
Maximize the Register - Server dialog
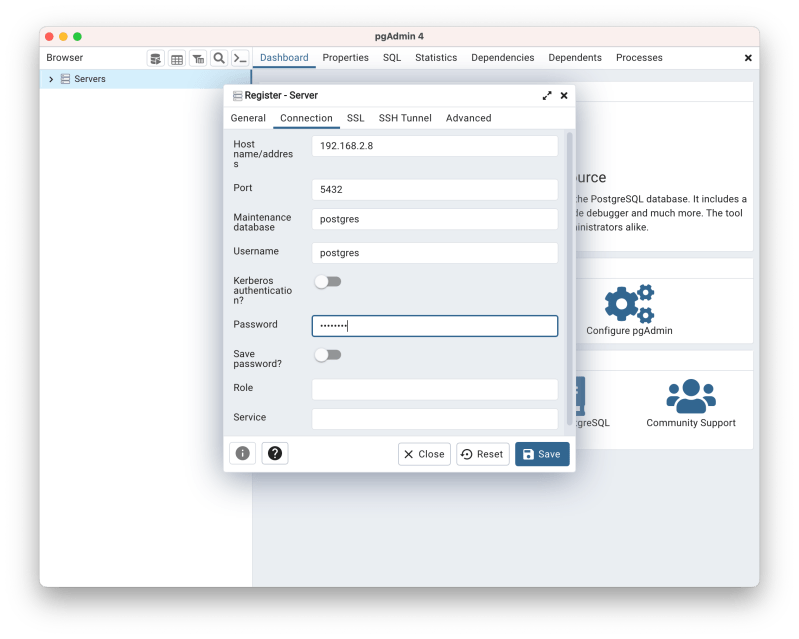tap(547, 96)
